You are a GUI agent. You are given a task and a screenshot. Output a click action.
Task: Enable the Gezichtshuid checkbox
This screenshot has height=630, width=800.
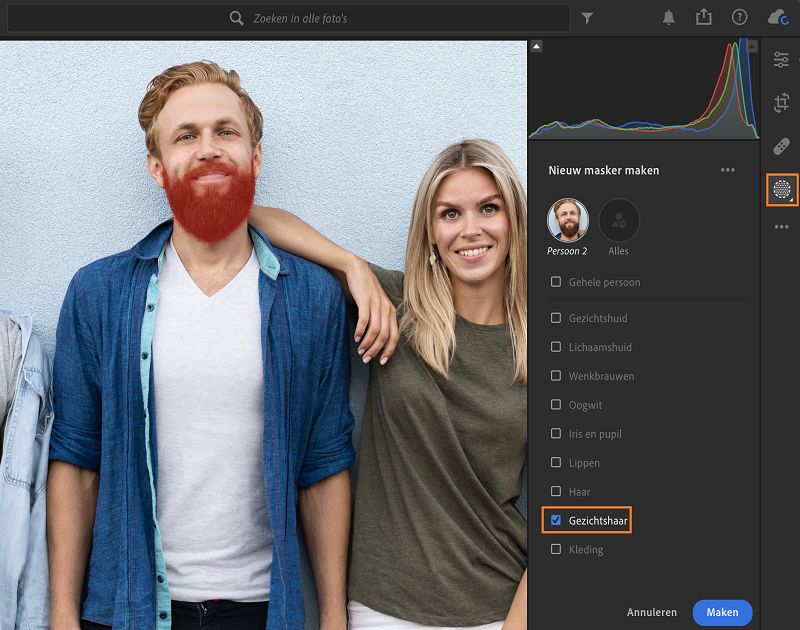point(556,318)
